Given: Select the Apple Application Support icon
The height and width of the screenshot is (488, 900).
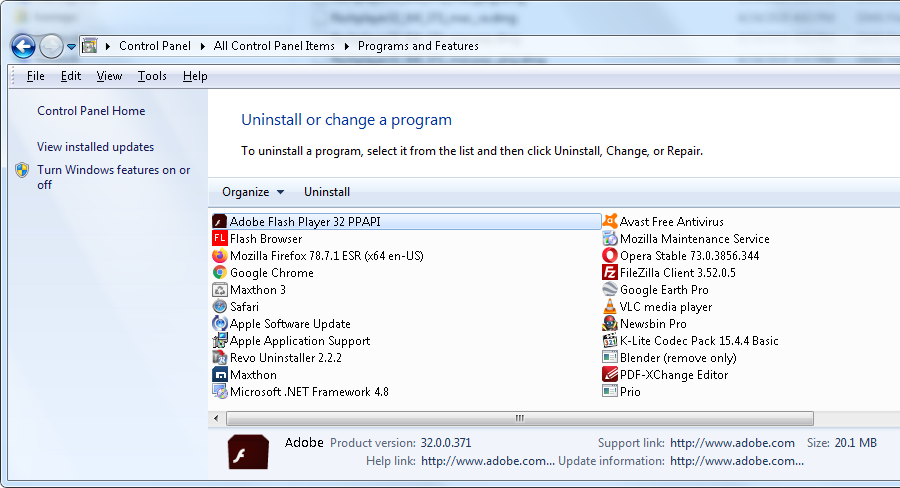Looking at the screenshot, I should pos(219,340).
